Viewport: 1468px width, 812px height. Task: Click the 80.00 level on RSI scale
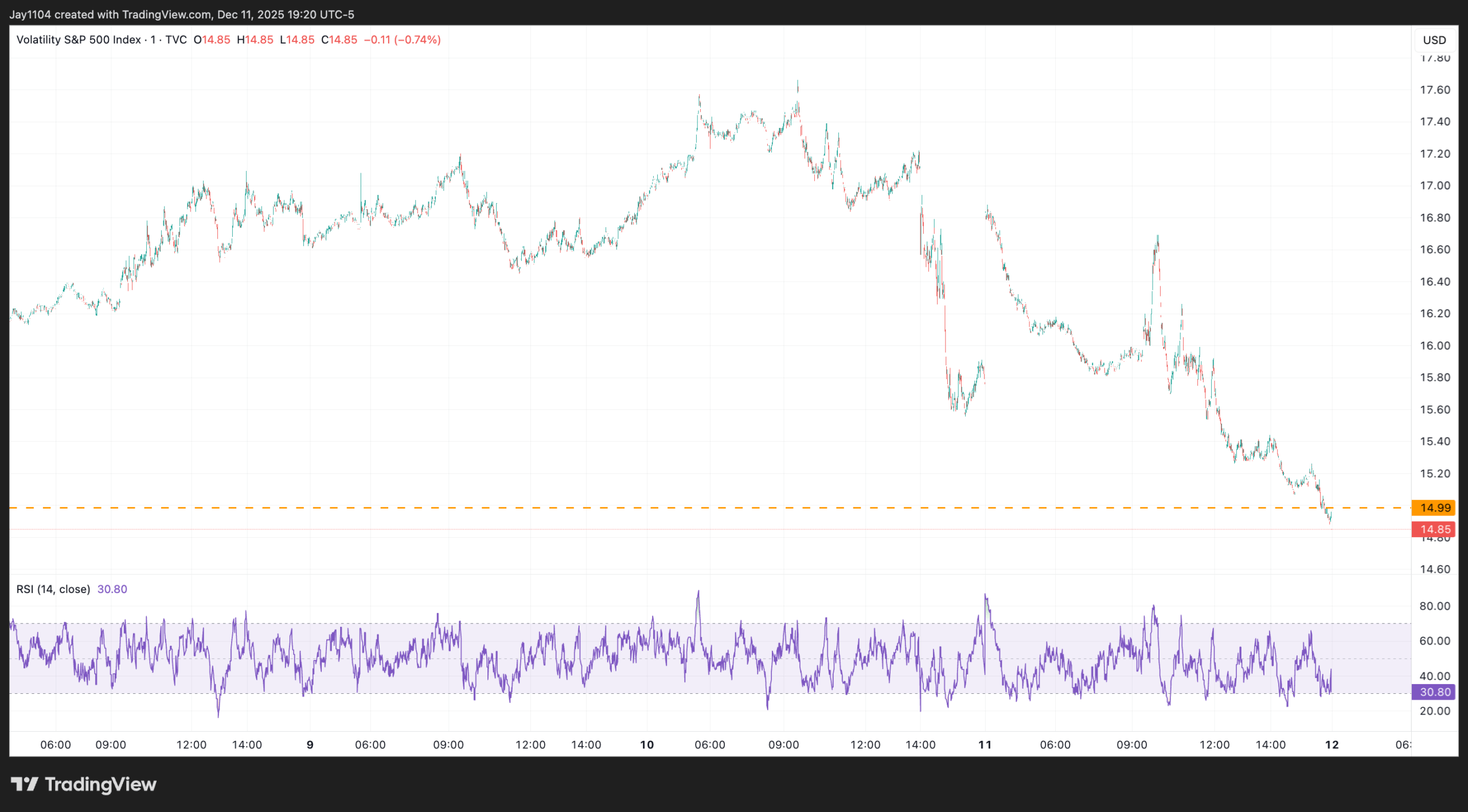(x=1434, y=606)
